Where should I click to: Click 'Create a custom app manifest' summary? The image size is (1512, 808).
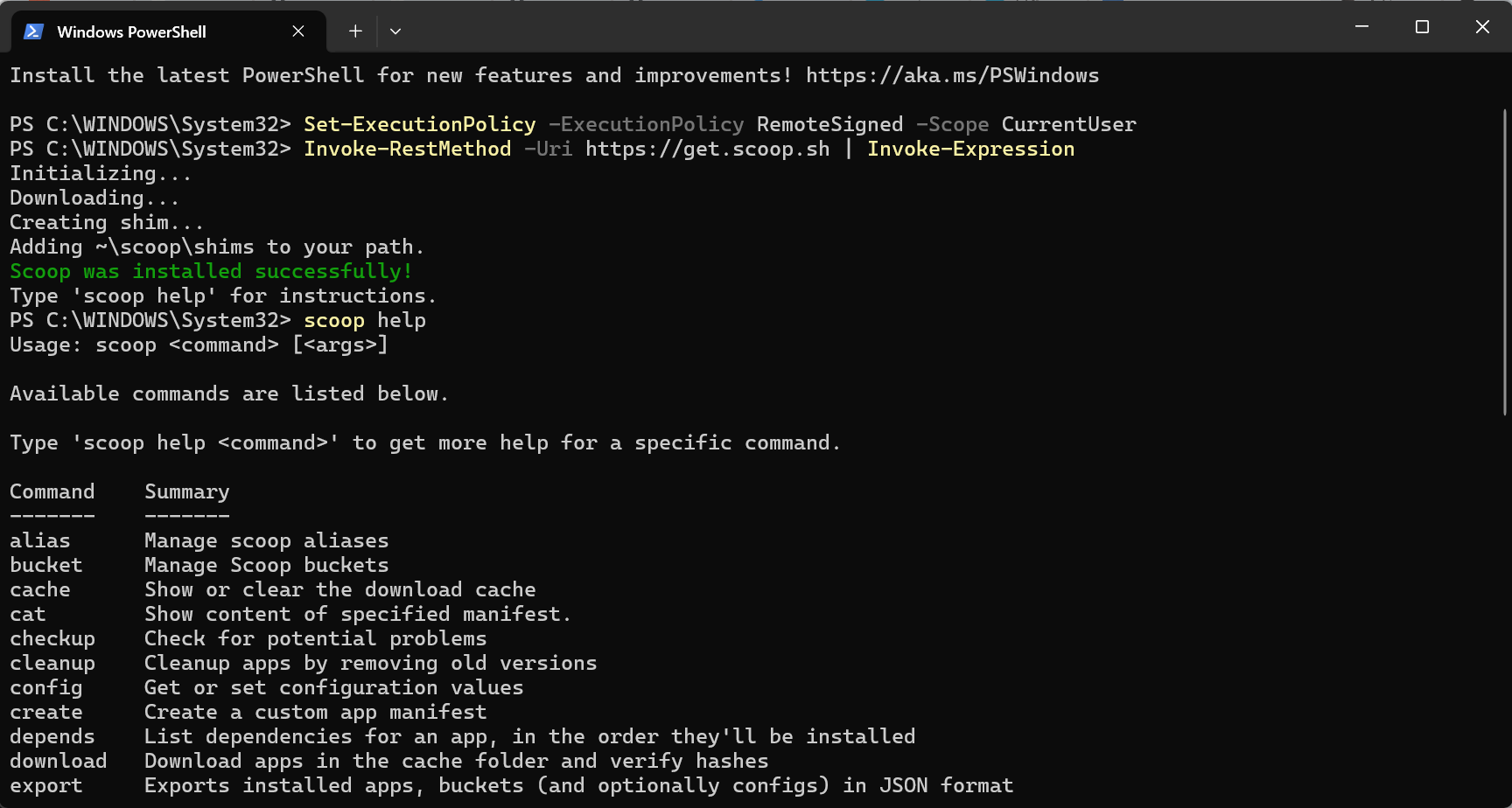(316, 712)
